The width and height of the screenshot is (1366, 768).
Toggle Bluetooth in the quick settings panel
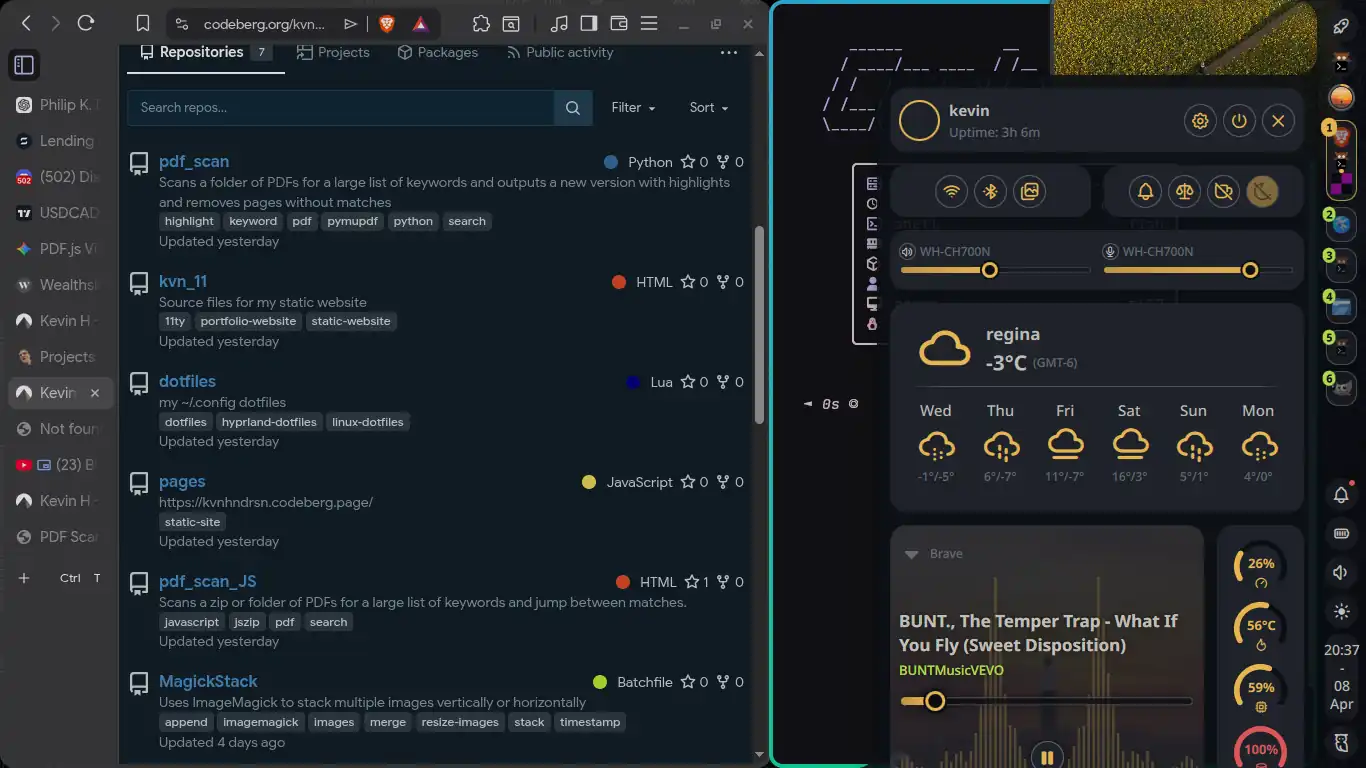coord(990,191)
